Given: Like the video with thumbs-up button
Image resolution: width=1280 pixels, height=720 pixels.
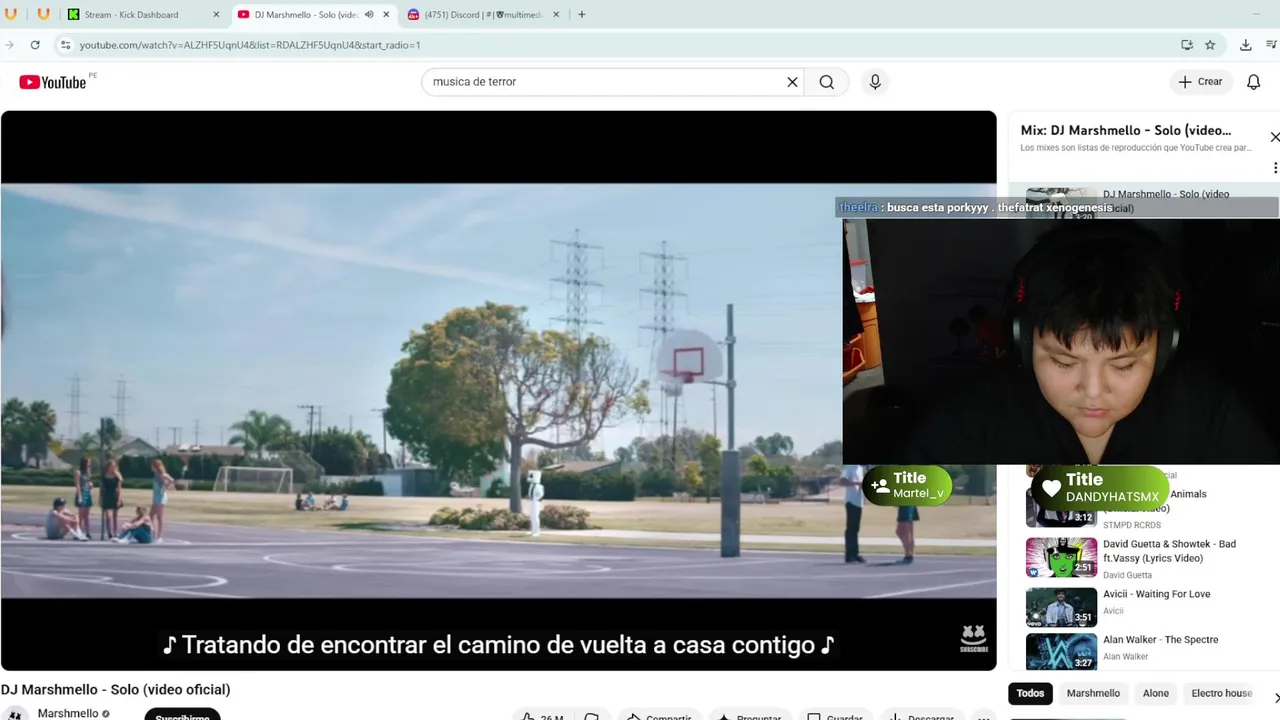Looking at the screenshot, I should (x=541, y=716).
